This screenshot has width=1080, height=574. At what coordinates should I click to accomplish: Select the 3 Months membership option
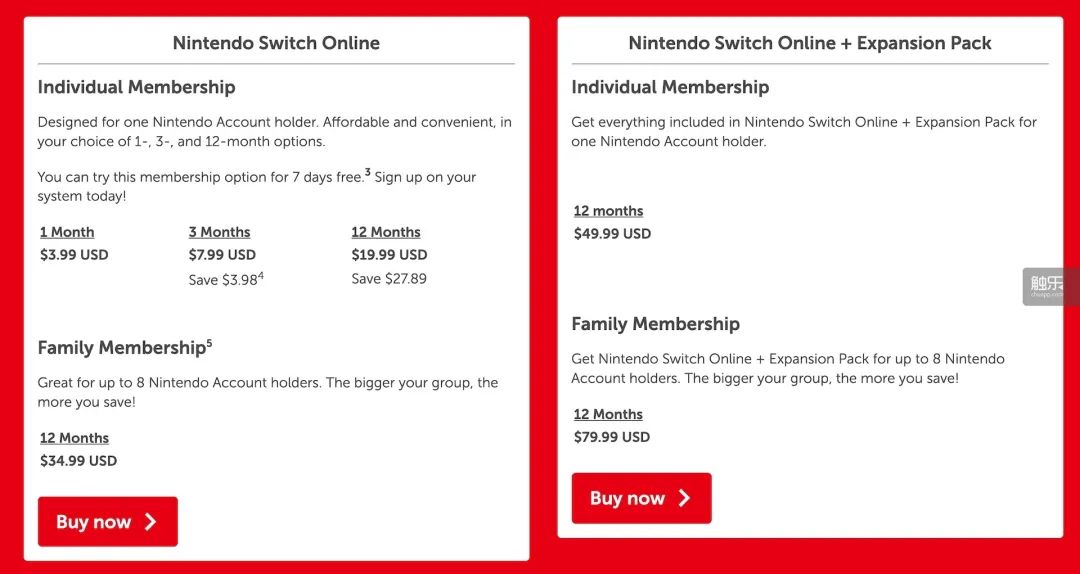coord(219,232)
